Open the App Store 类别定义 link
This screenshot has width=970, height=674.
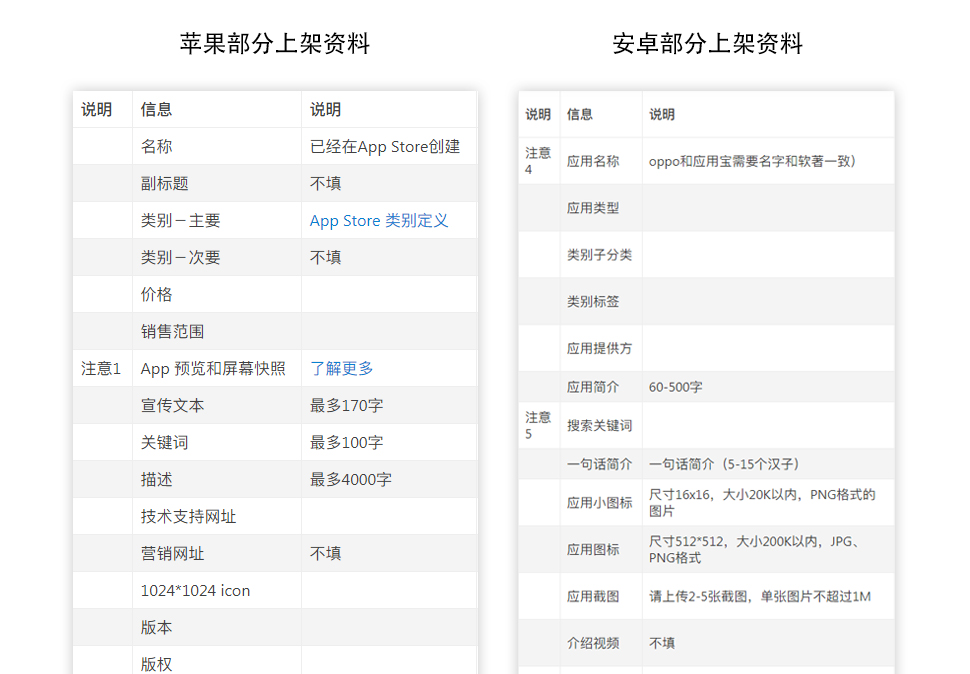point(379,221)
